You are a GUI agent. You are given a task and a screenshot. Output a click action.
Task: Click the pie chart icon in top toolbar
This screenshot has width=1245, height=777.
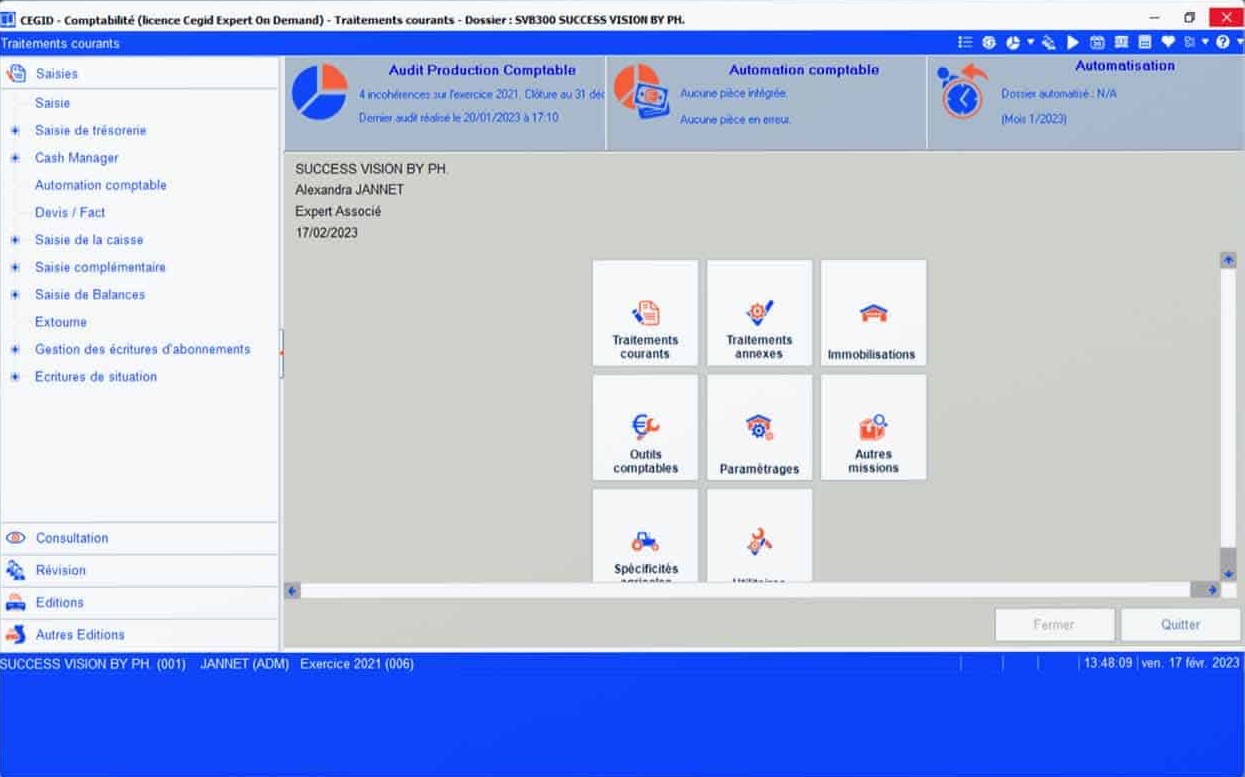tap(1013, 42)
